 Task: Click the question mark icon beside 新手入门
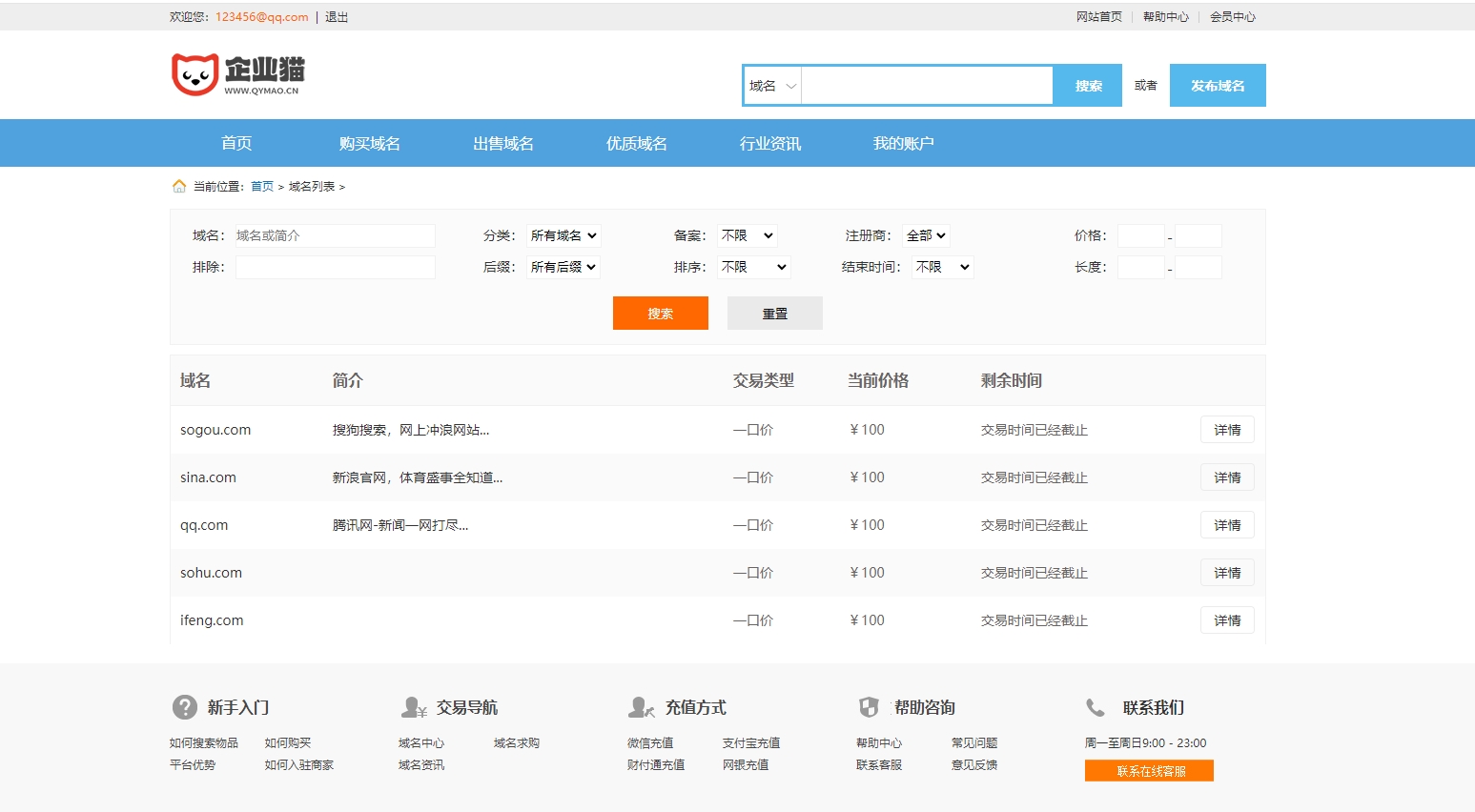click(185, 707)
